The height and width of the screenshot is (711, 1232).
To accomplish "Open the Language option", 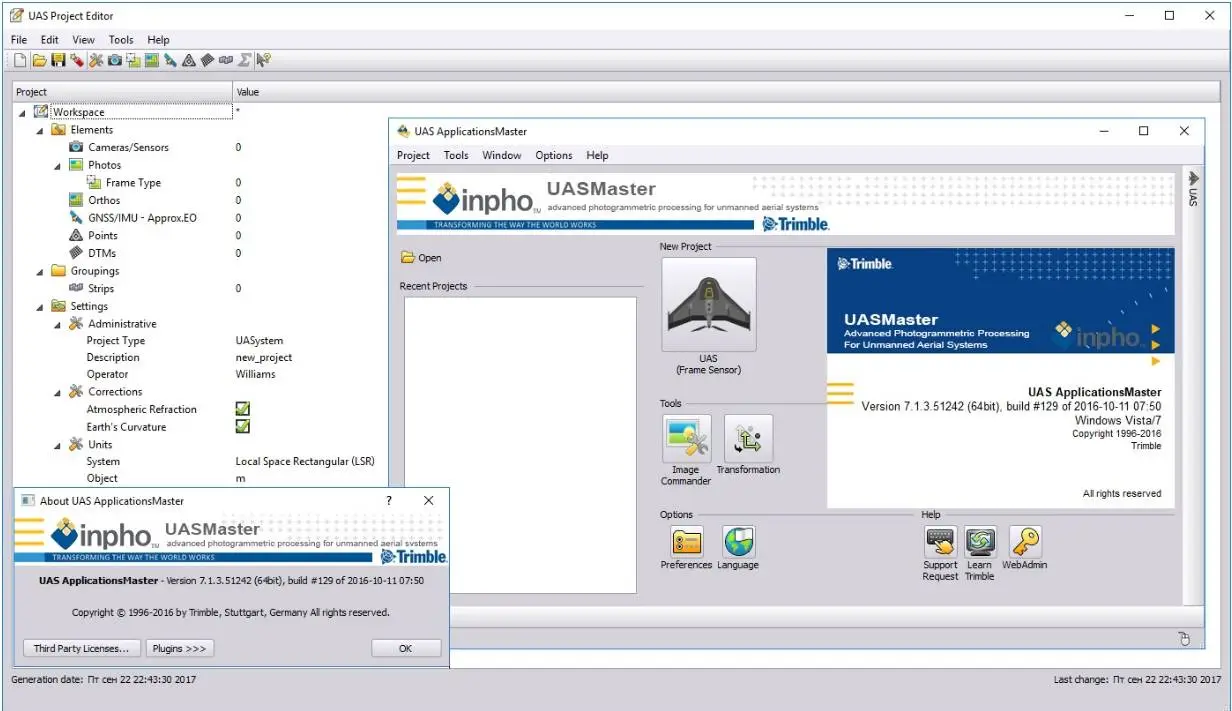I will point(738,542).
